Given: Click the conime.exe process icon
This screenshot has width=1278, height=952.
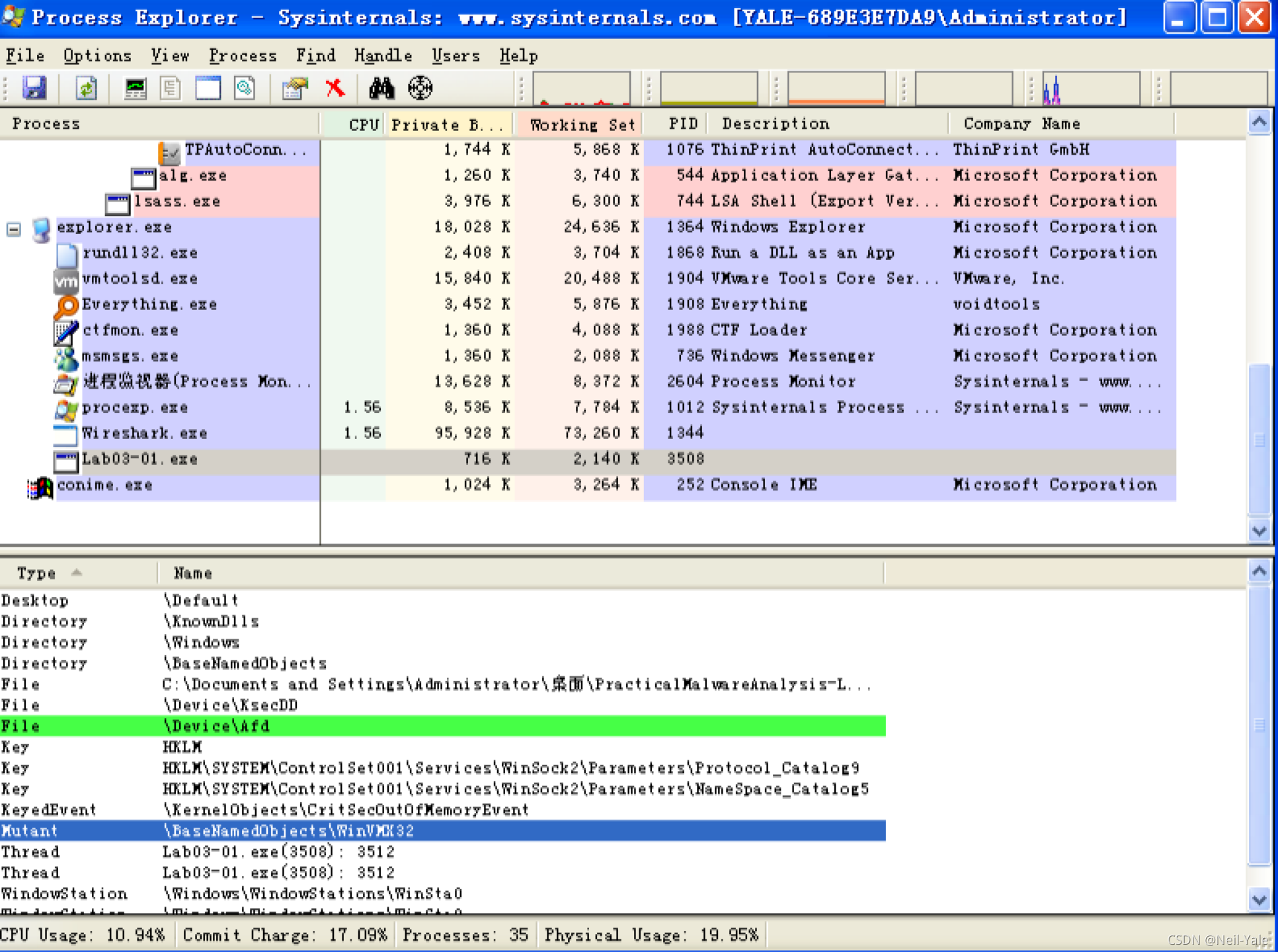Looking at the screenshot, I should pos(40,488).
